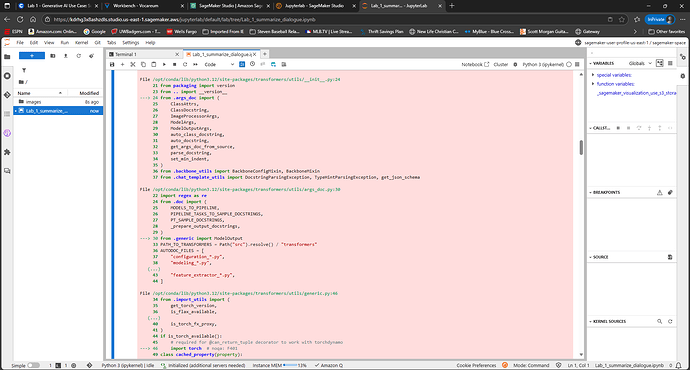Restart the kernel using the circular arrow icon
This screenshot has width=690, height=370.
coord(185,64)
